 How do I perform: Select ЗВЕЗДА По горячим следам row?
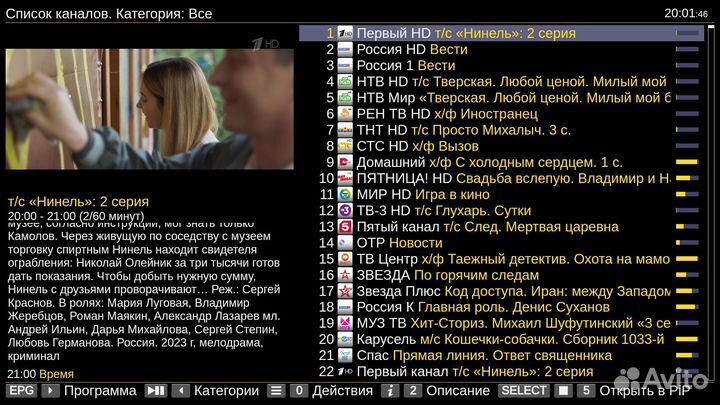point(501,275)
